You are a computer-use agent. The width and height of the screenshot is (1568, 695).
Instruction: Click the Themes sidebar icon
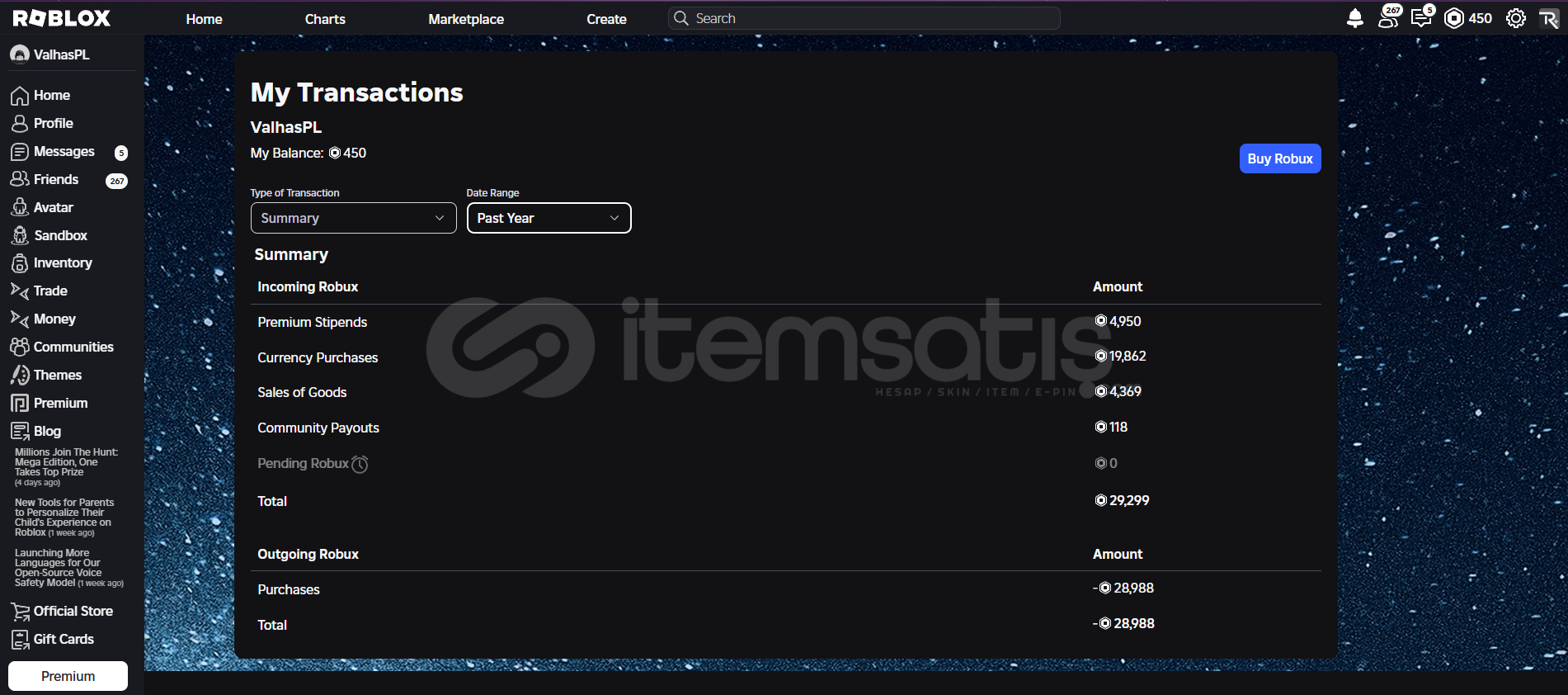click(20, 375)
